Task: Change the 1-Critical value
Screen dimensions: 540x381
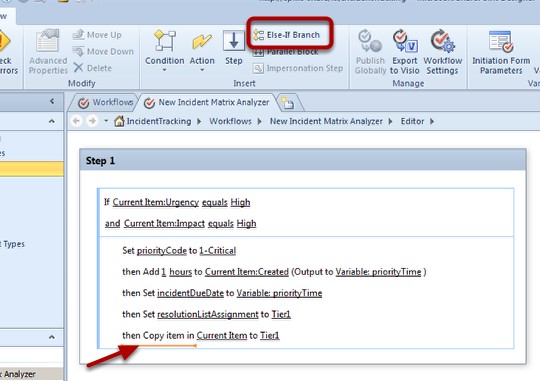Action: pos(218,251)
